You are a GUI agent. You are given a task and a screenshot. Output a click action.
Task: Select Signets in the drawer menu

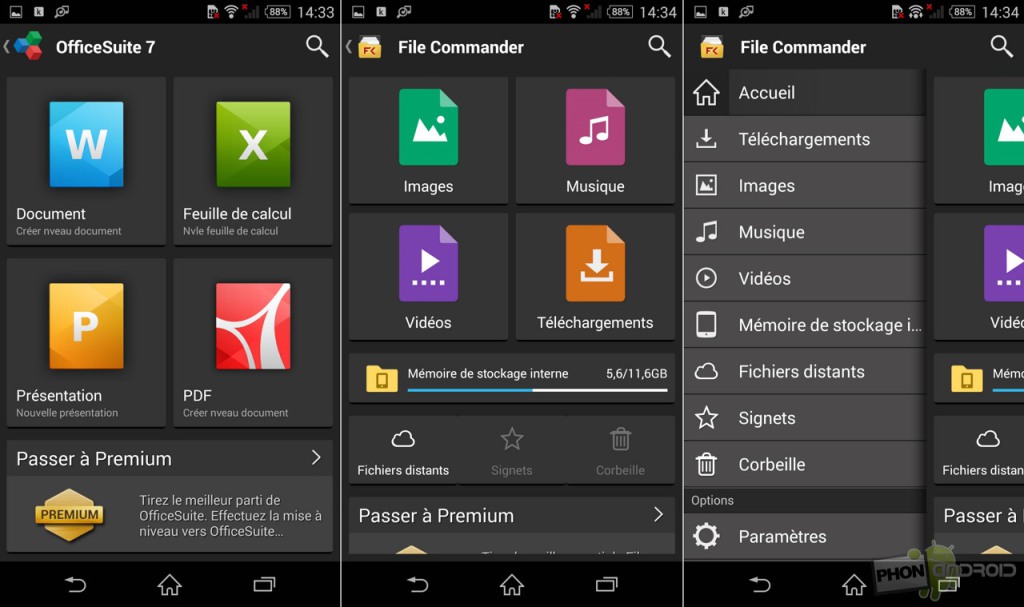(x=805, y=418)
